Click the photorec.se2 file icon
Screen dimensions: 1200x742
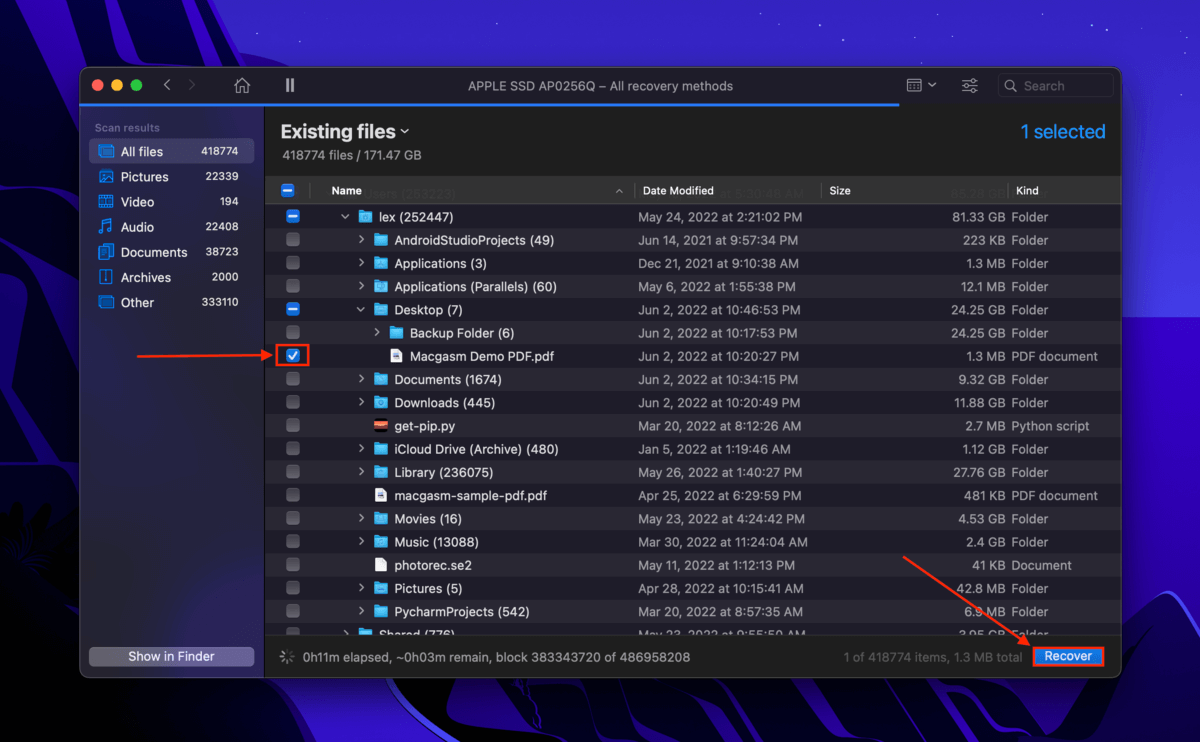(380, 565)
